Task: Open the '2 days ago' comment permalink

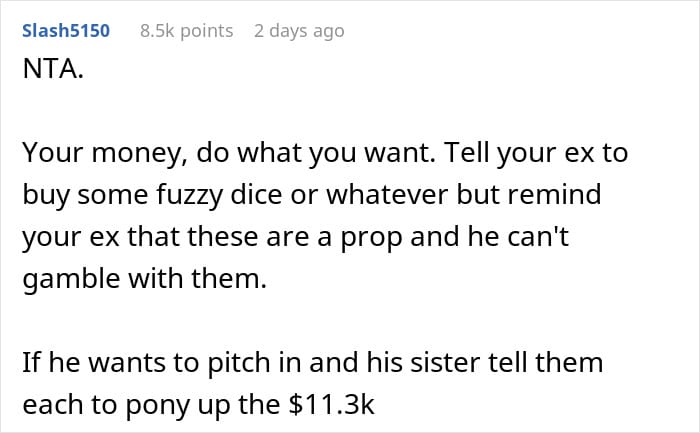Action: point(298,31)
